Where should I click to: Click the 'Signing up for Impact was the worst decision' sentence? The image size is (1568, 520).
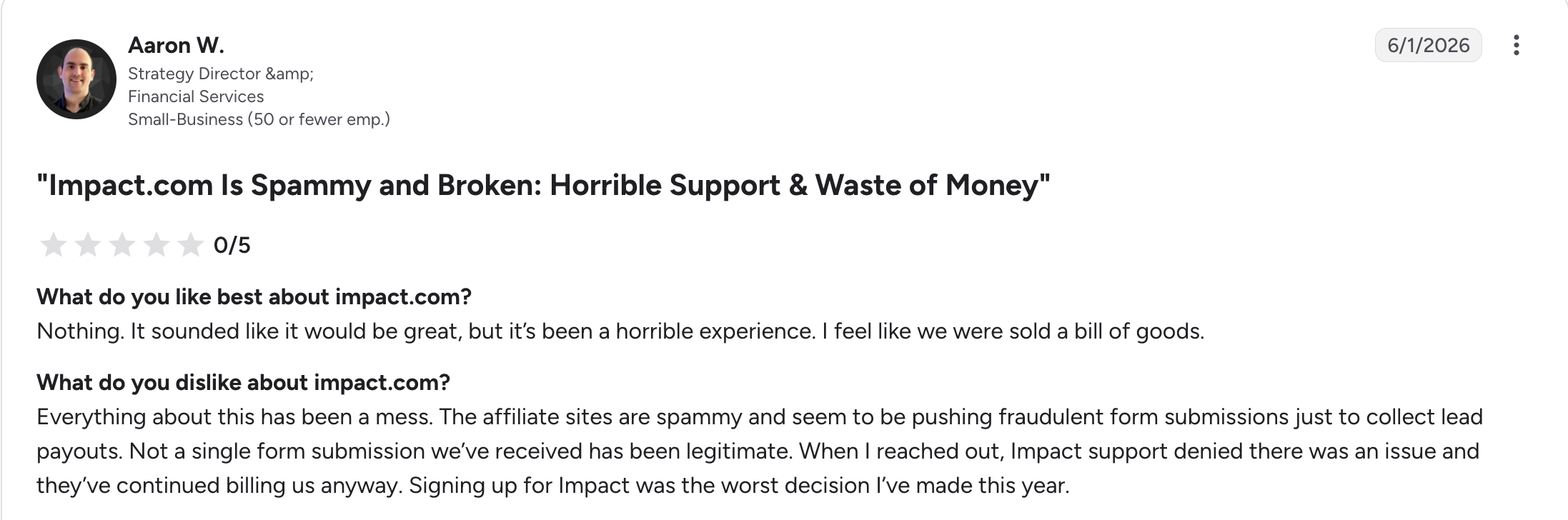(739, 486)
